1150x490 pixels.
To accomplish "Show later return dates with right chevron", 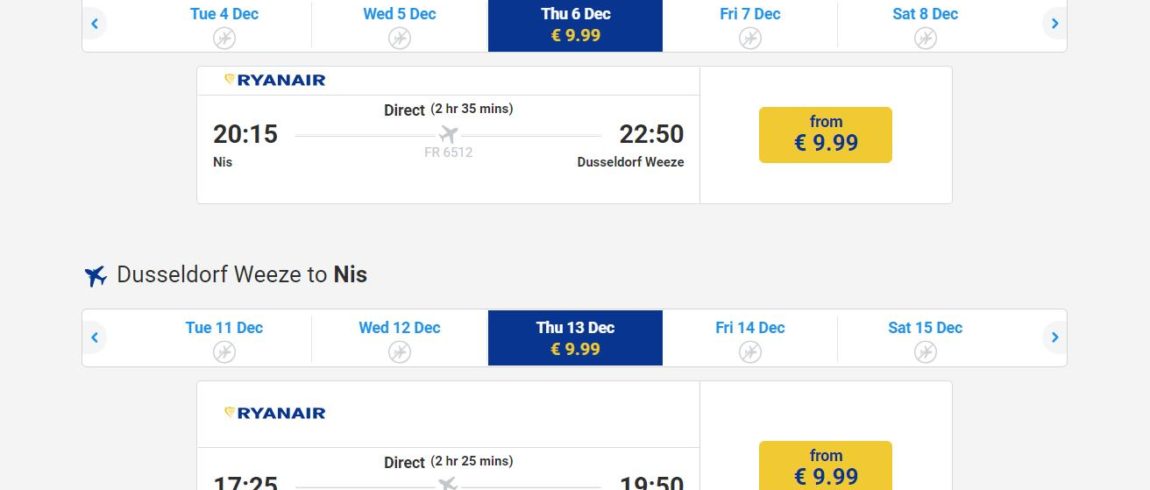I will coord(1055,337).
